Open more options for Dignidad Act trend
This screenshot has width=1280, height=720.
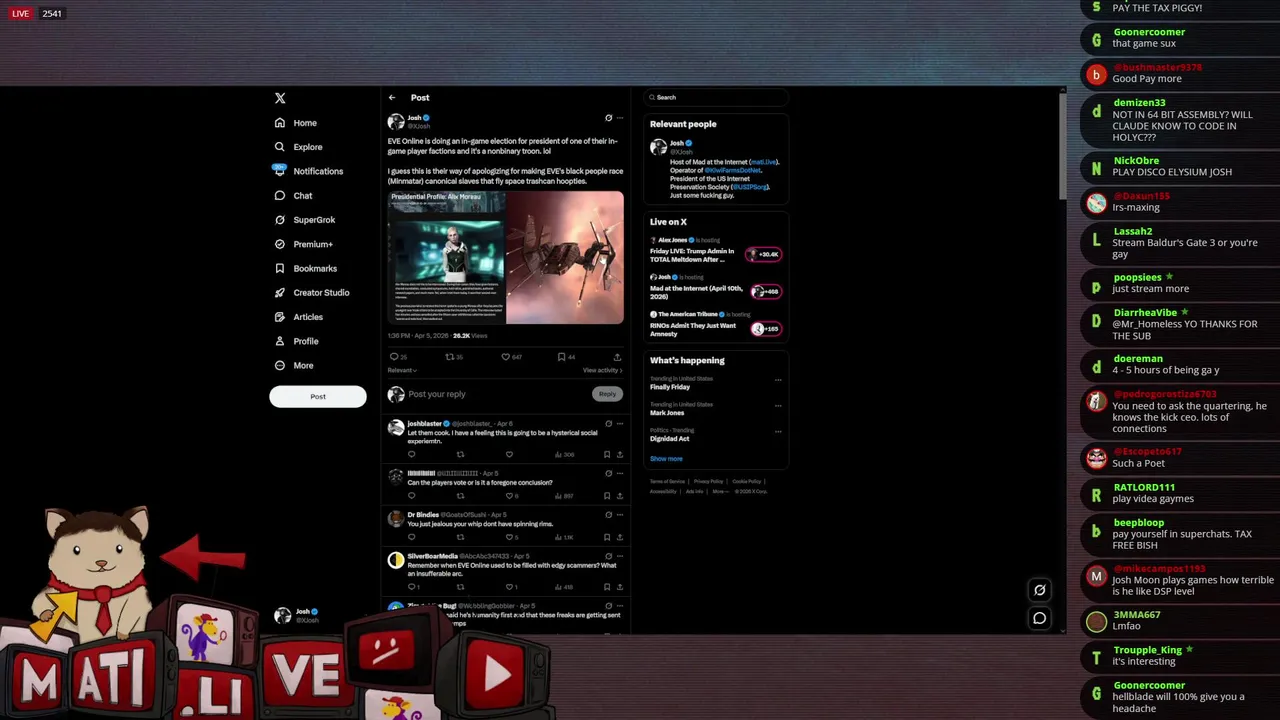click(778, 432)
